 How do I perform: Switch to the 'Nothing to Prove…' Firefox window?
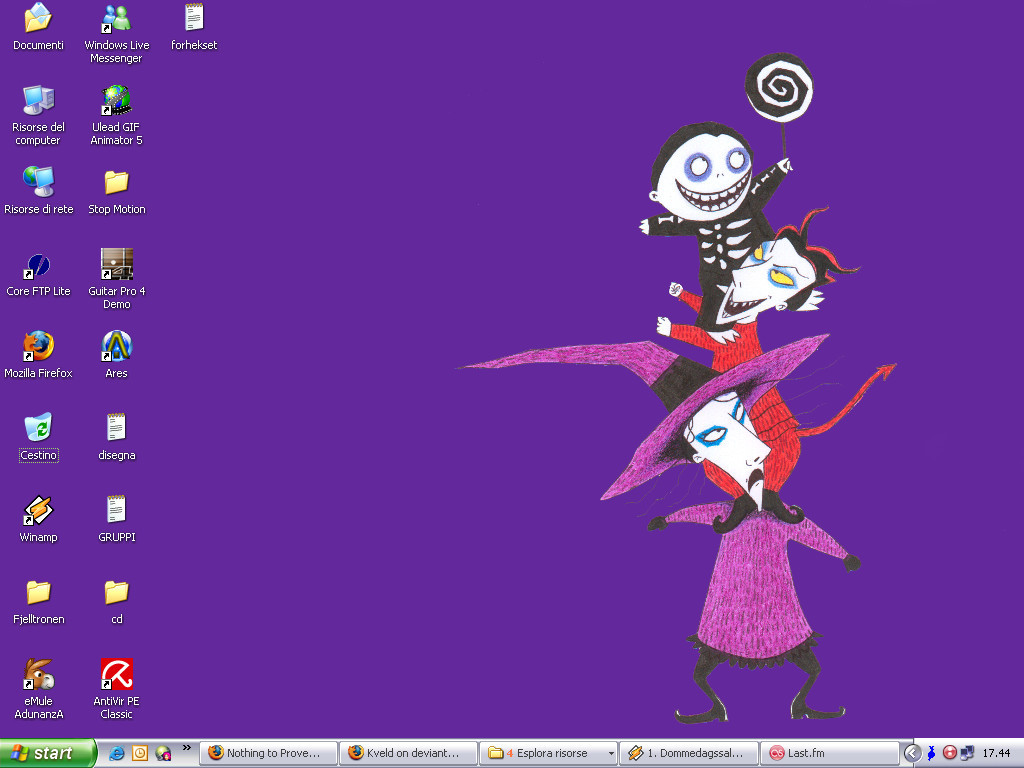[x=268, y=753]
